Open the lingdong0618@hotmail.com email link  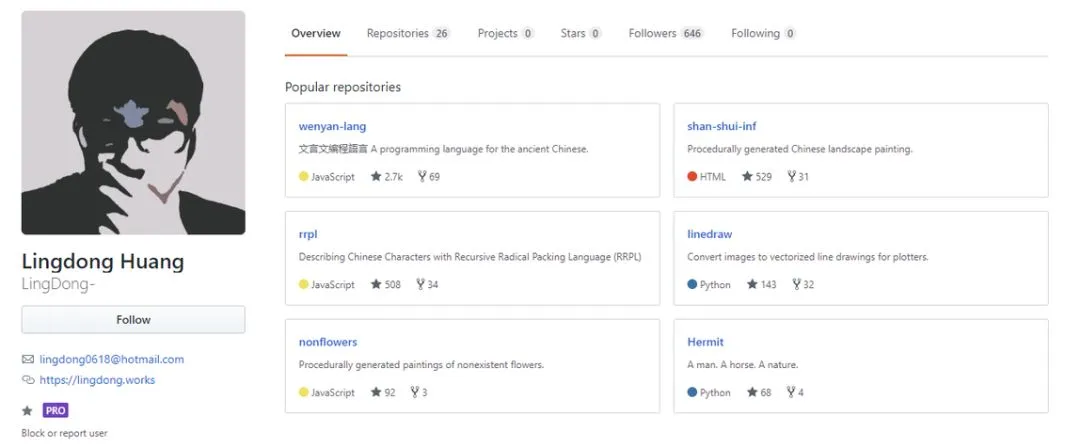tap(111, 360)
